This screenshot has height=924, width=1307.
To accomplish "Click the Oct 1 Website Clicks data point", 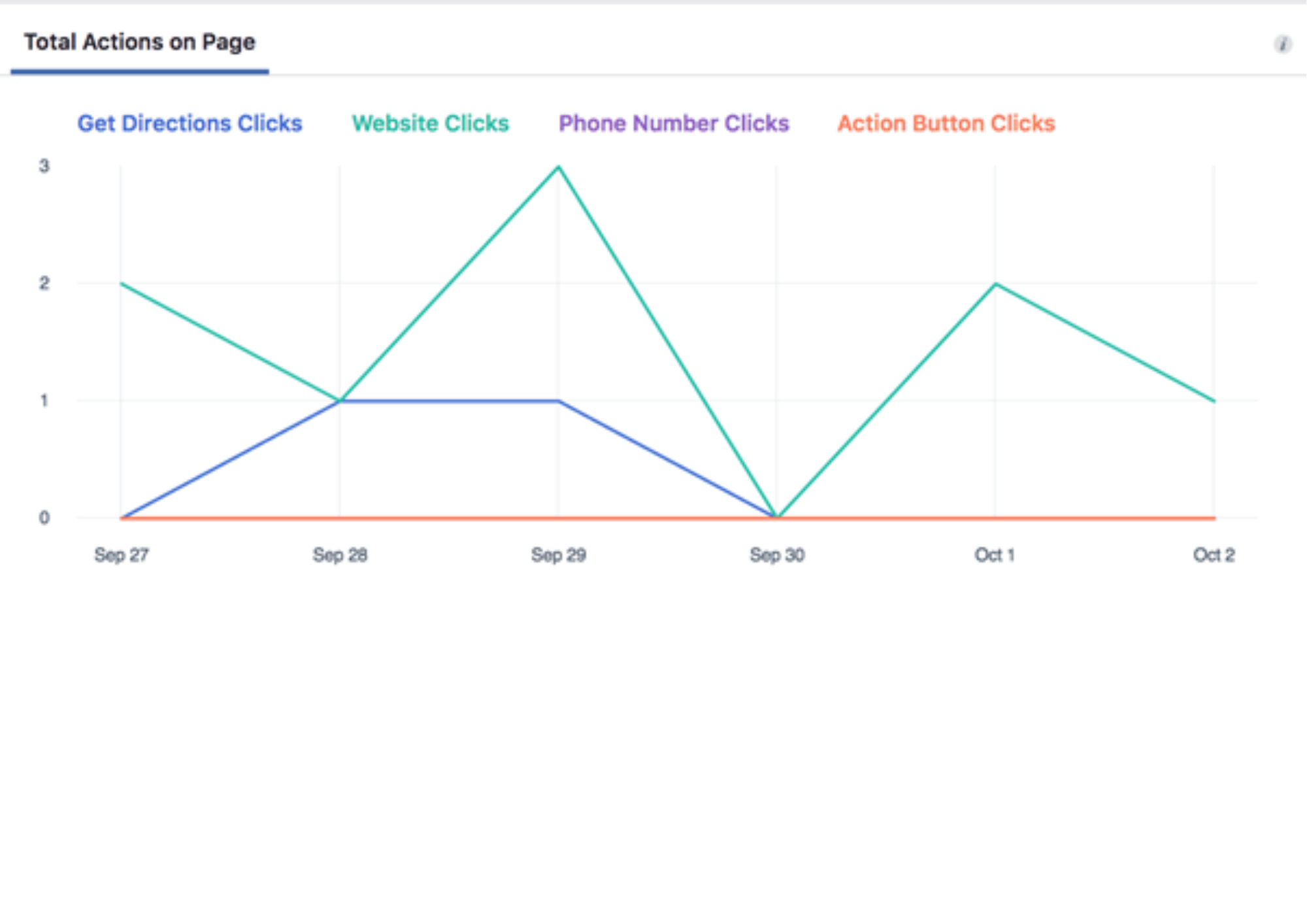I will coord(995,284).
